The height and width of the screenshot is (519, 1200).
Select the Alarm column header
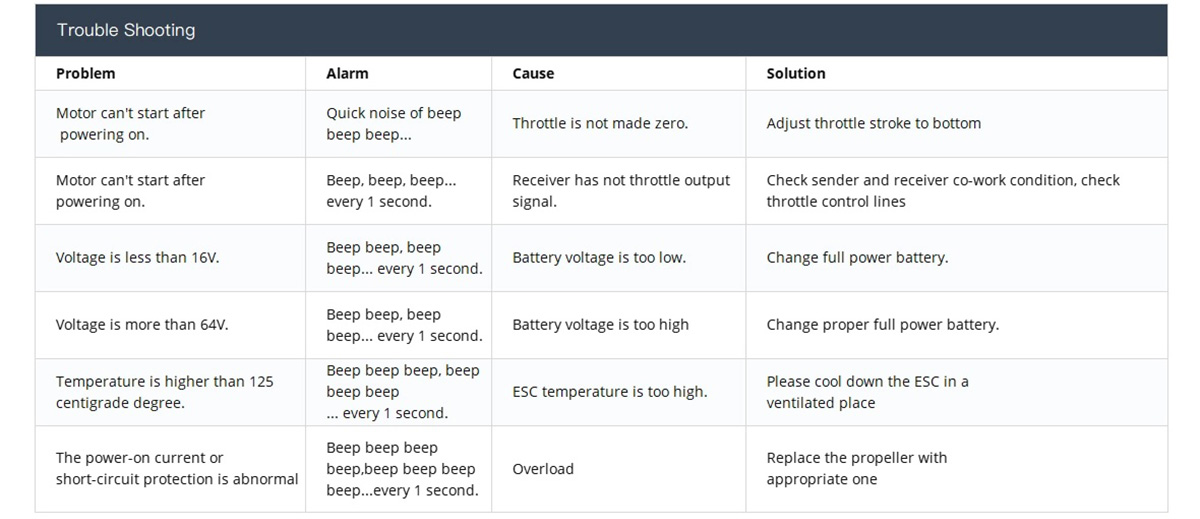[347, 73]
